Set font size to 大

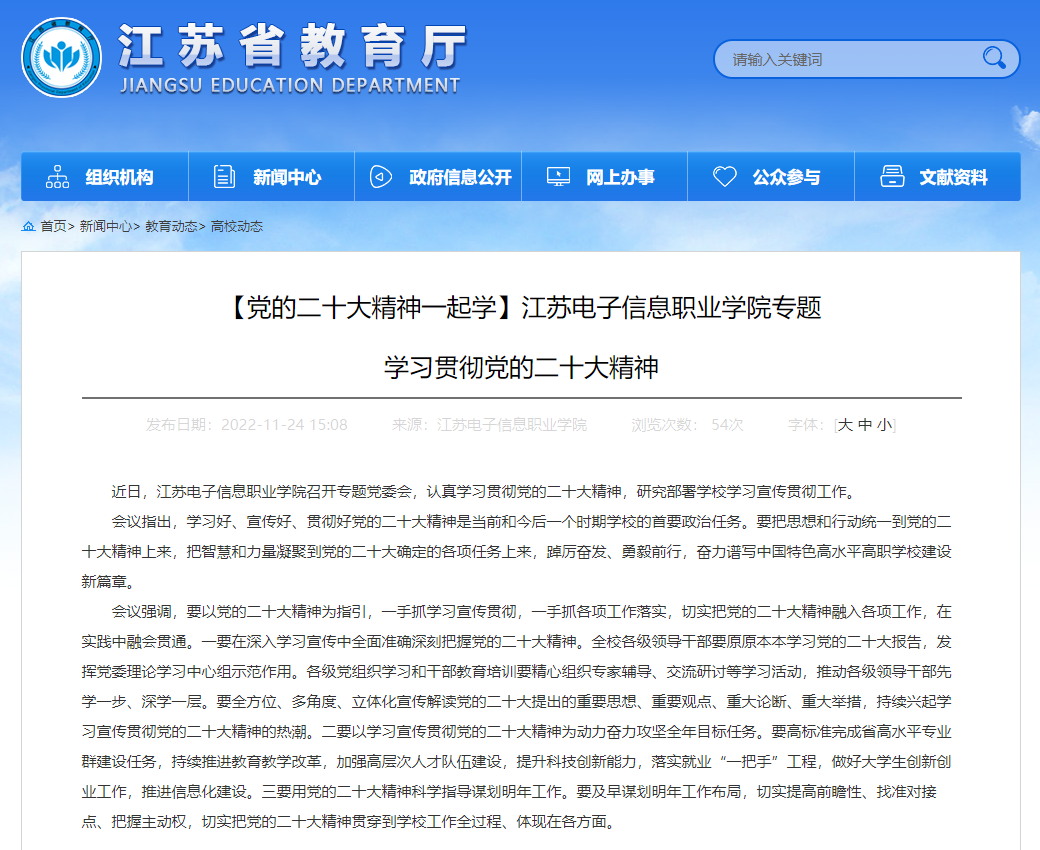[845, 424]
